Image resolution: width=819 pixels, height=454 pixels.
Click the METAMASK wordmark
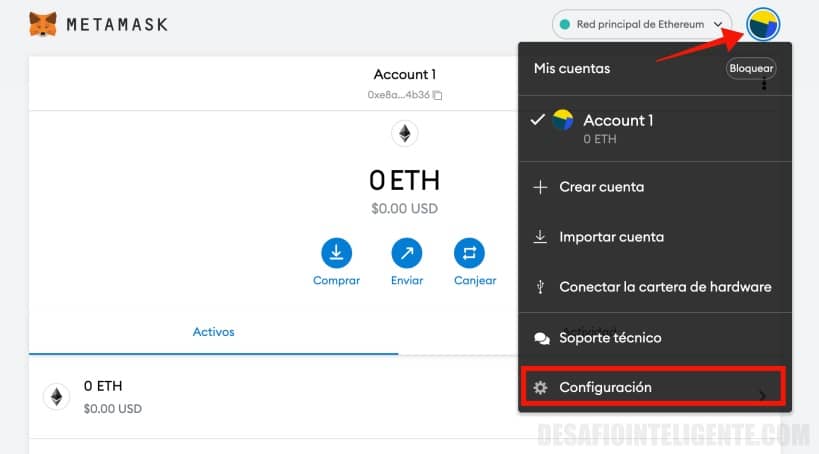click(x=117, y=25)
